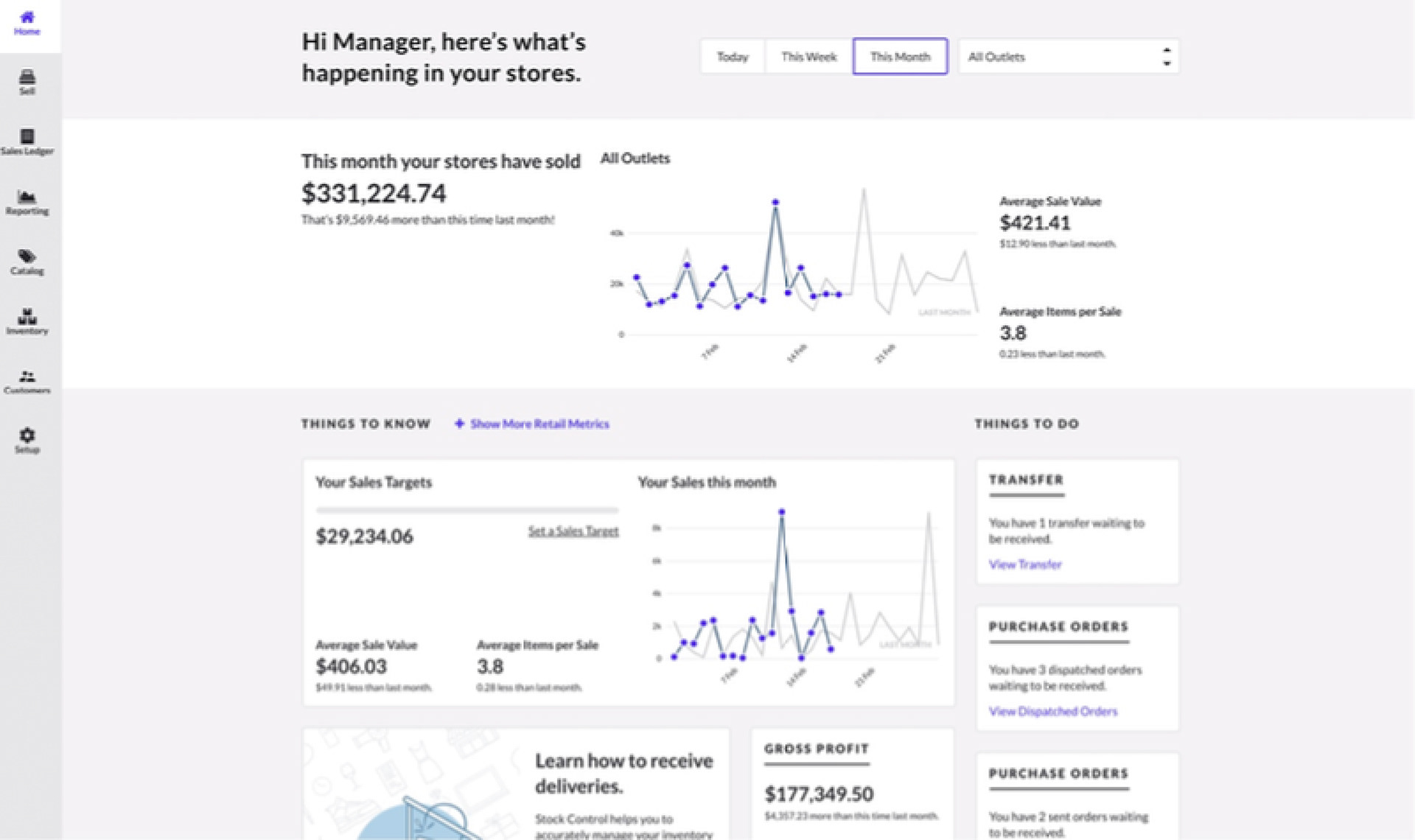
Task: Click Show More Retail Metrics link
Action: pyautogui.click(x=539, y=424)
